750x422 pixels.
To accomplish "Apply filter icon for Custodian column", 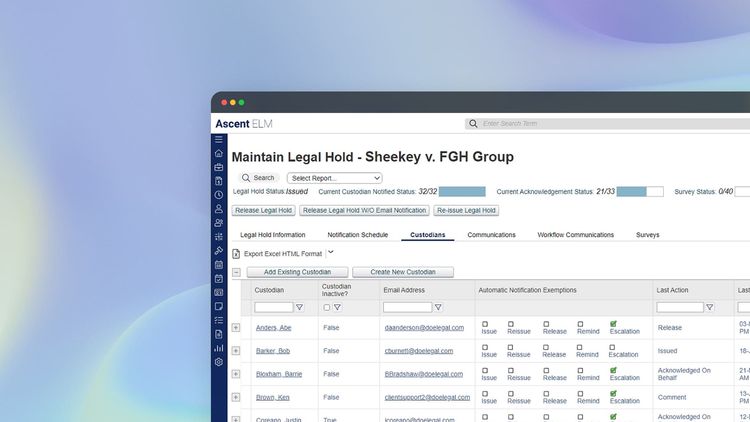I will coord(299,307).
